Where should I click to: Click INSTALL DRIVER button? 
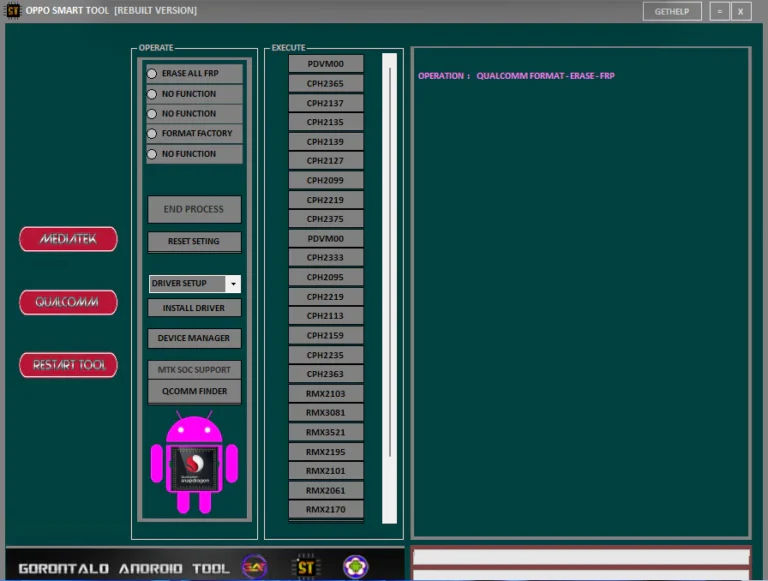pos(194,308)
